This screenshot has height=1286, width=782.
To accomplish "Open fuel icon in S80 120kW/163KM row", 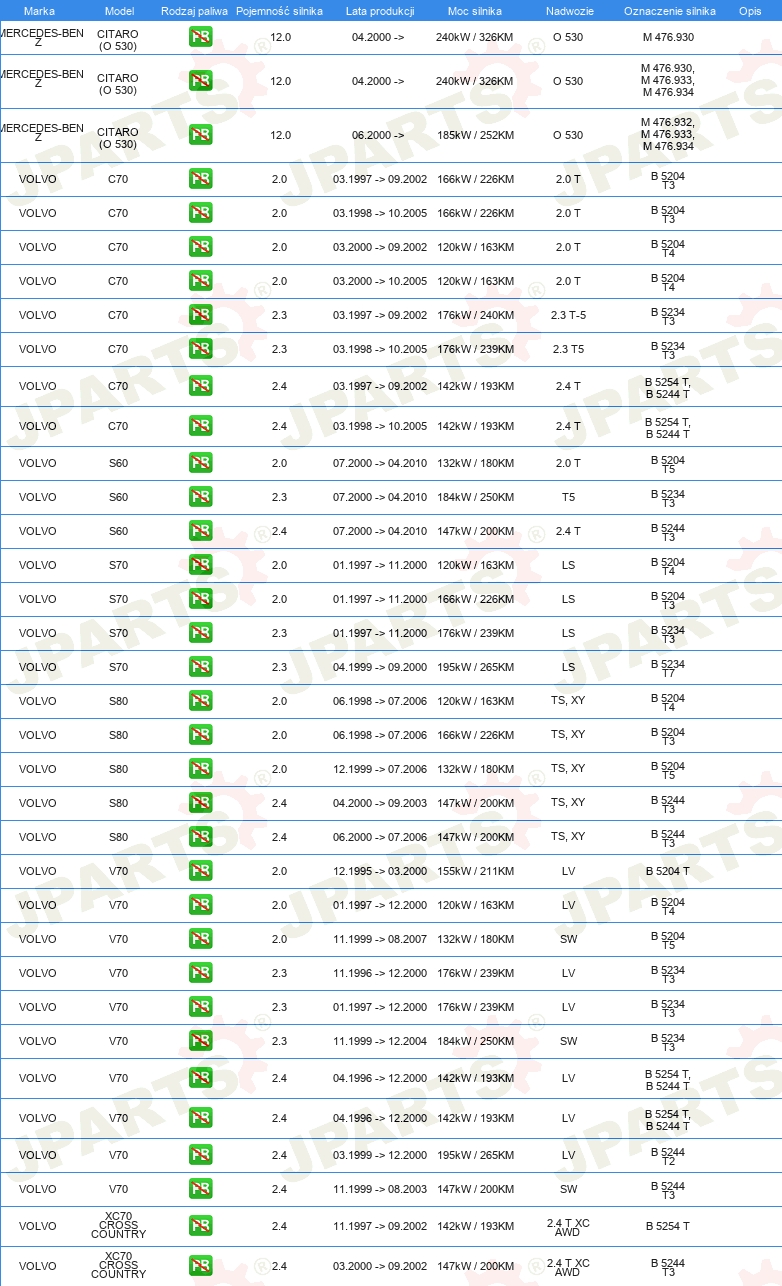I will [200, 701].
